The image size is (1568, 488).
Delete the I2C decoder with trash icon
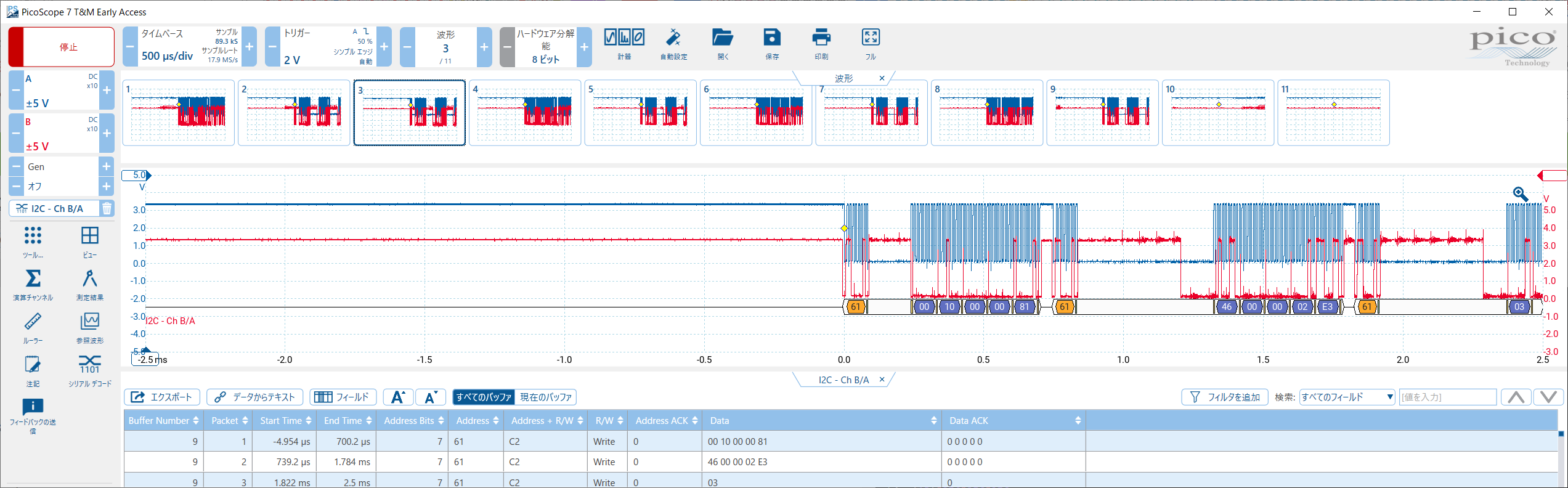(107, 208)
